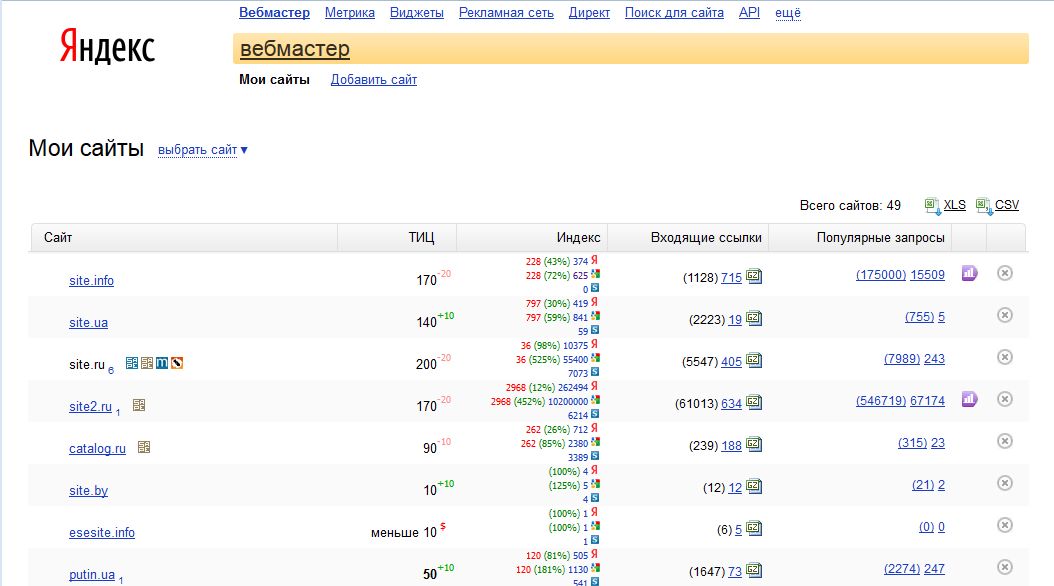Click incoming links count 634
The width and height of the screenshot is (1054, 586).
pos(731,404)
